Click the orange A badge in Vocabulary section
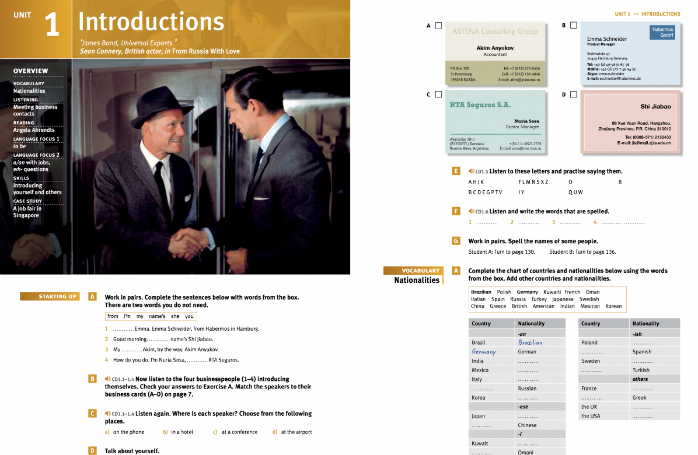 pyautogui.click(x=456, y=270)
